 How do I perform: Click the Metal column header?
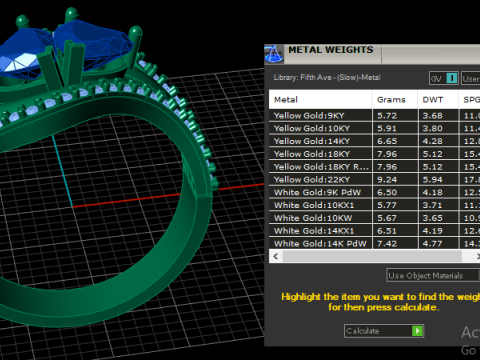320,100
